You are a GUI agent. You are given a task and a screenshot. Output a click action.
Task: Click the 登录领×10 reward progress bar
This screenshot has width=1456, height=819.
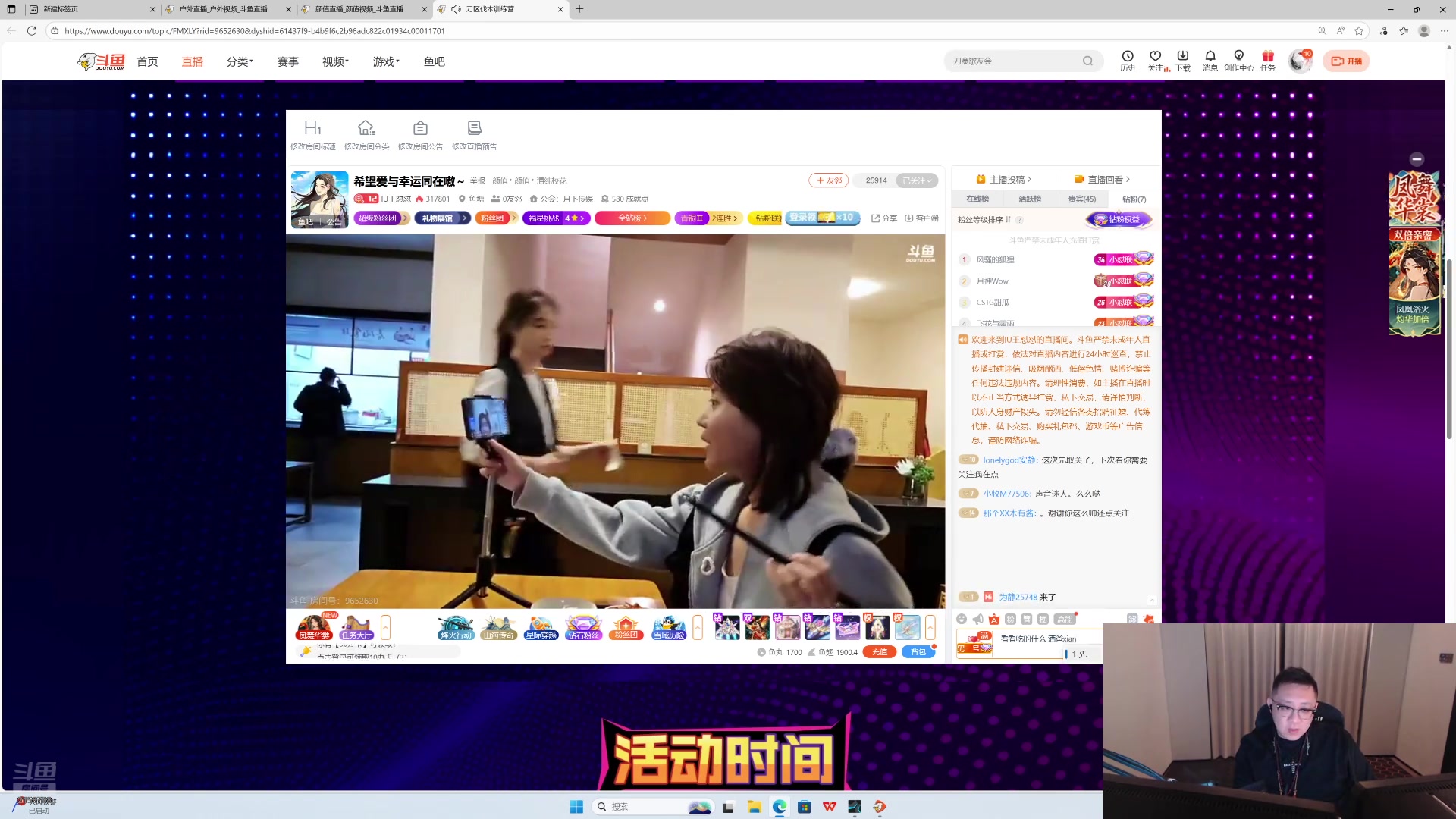tap(822, 218)
